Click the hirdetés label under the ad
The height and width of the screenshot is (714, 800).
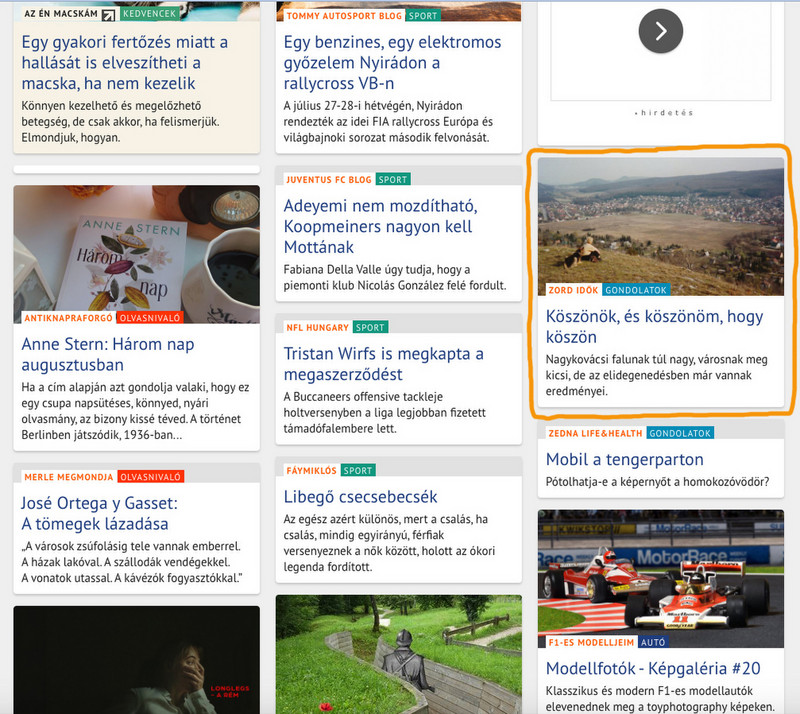[664, 113]
